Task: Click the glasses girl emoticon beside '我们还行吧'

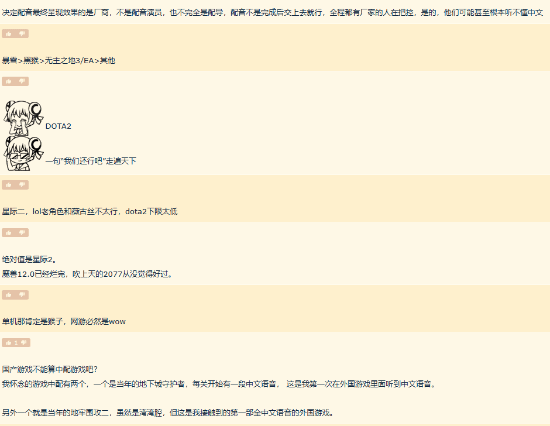Action: pos(23,154)
